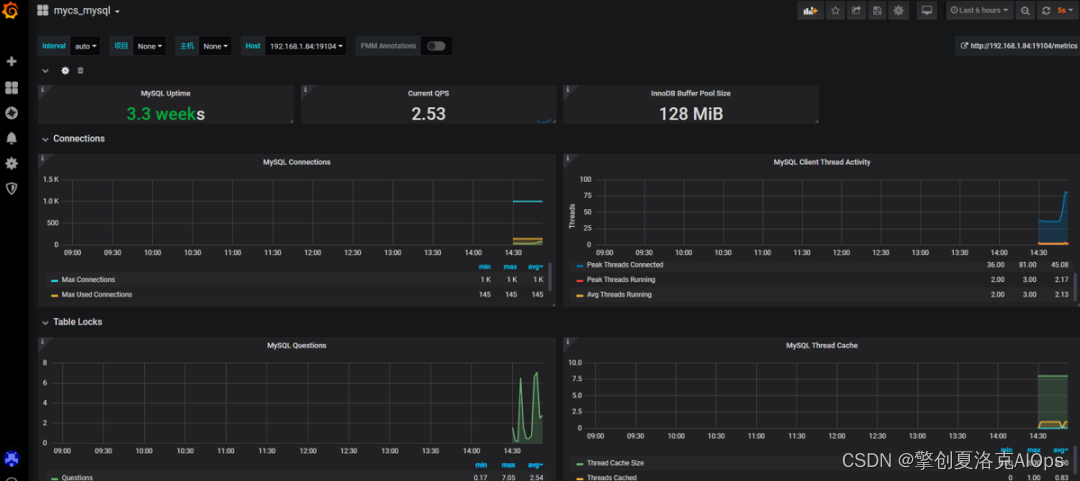
Task: Open the MySQL Uptime panel title menu
Action: click(x=165, y=93)
